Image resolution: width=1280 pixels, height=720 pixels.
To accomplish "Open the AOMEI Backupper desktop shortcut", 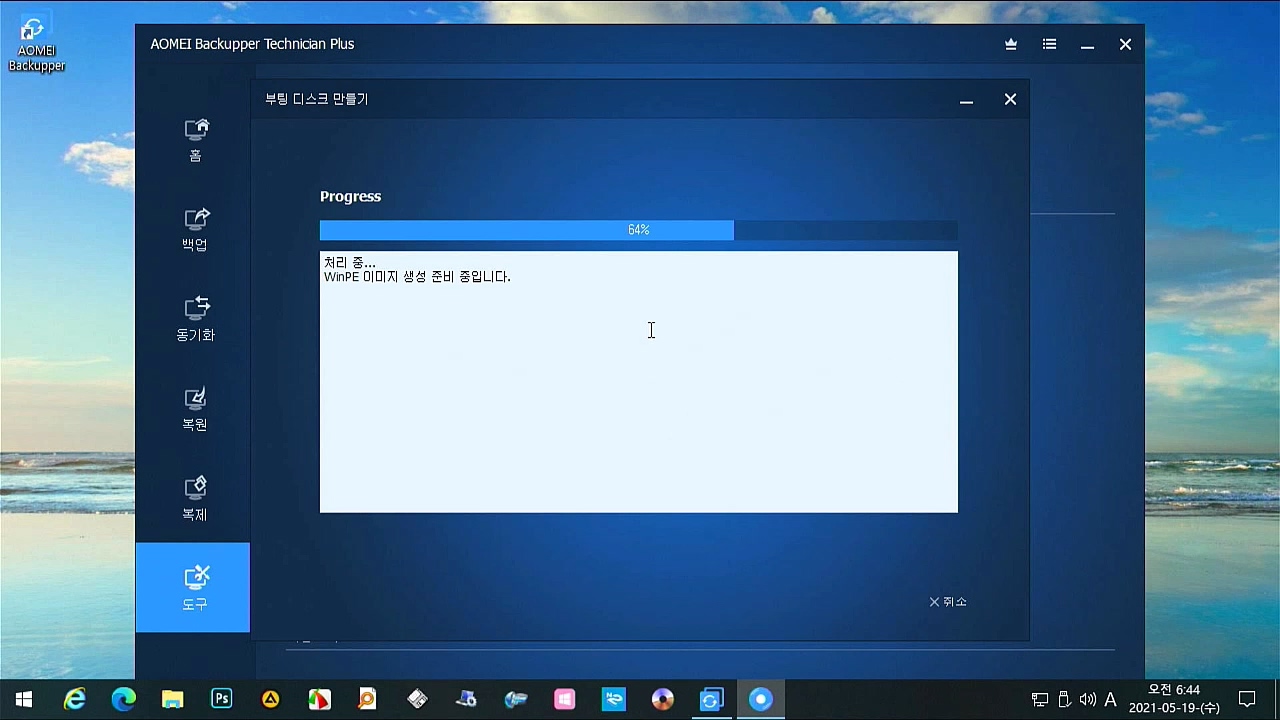I will coord(37,45).
